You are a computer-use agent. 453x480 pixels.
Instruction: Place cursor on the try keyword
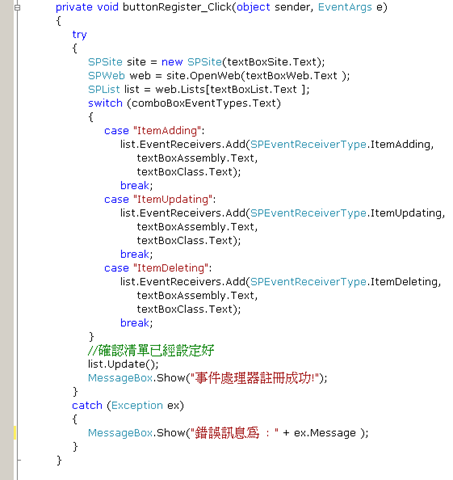coord(79,35)
